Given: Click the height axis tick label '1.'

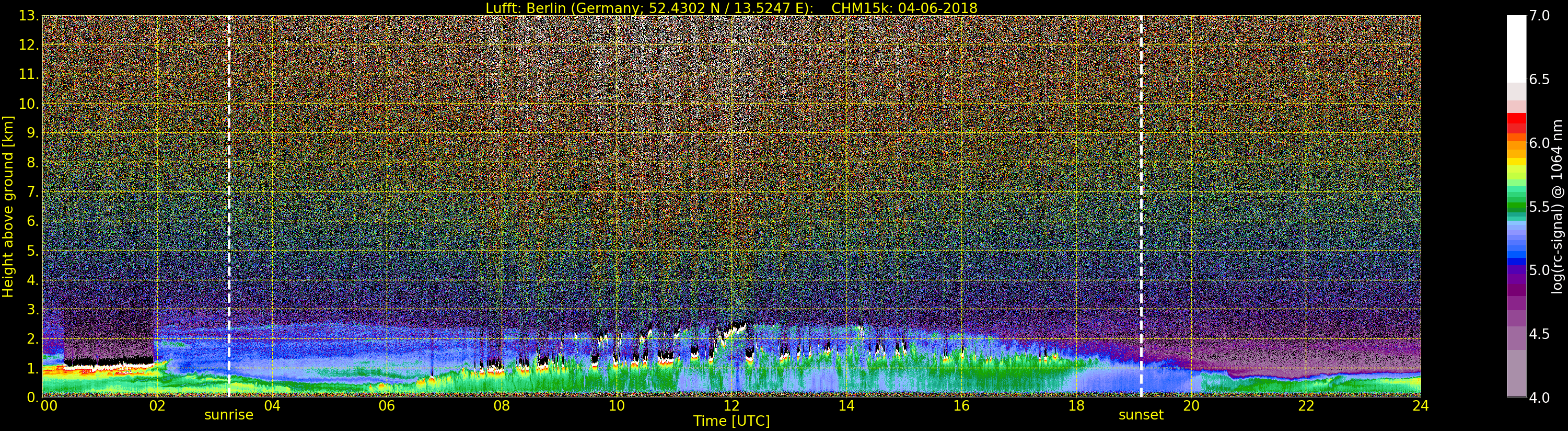Looking at the screenshot, I should coord(32,368).
